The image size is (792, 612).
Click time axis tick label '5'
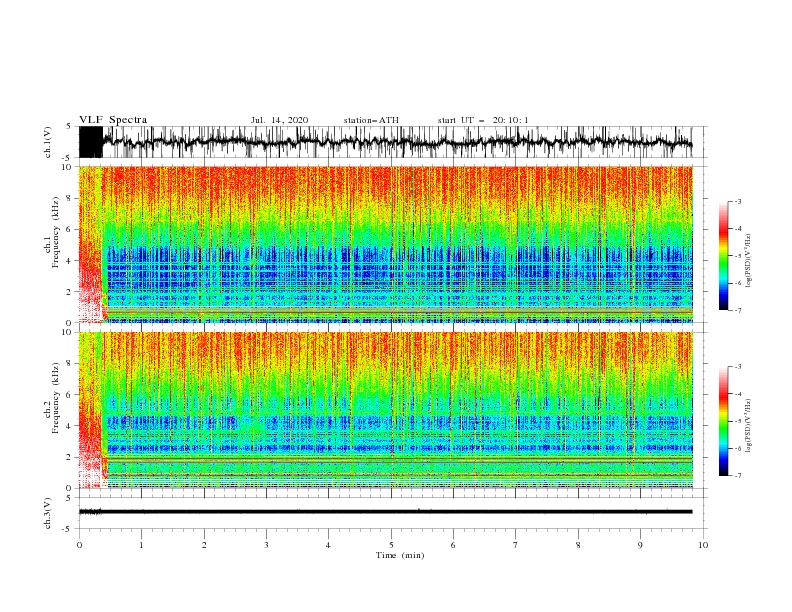tap(391, 545)
